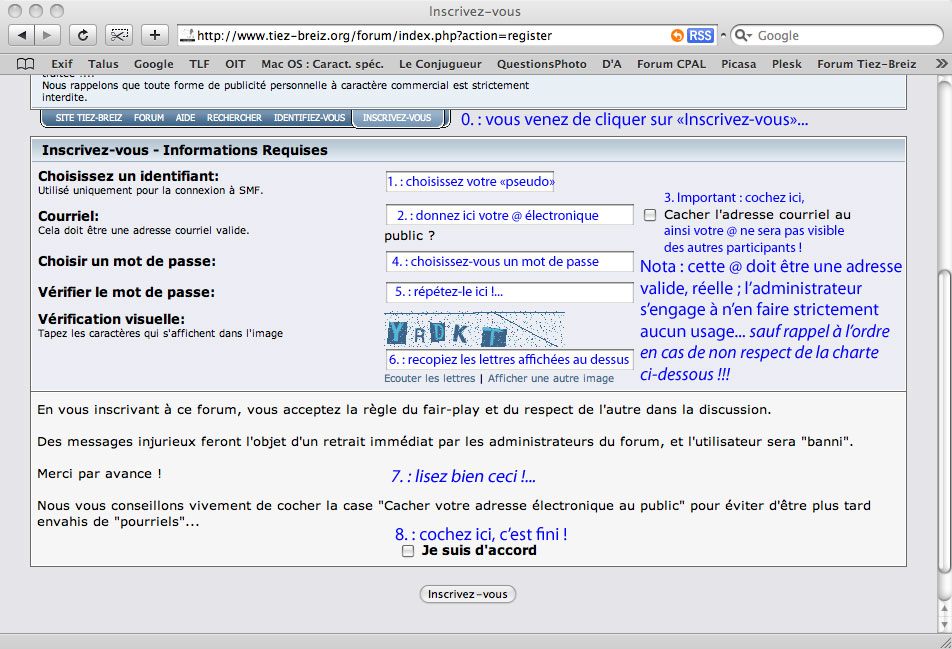
Task: Expand the bookmarks bar overflow chevron
Action: click(x=939, y=64)
